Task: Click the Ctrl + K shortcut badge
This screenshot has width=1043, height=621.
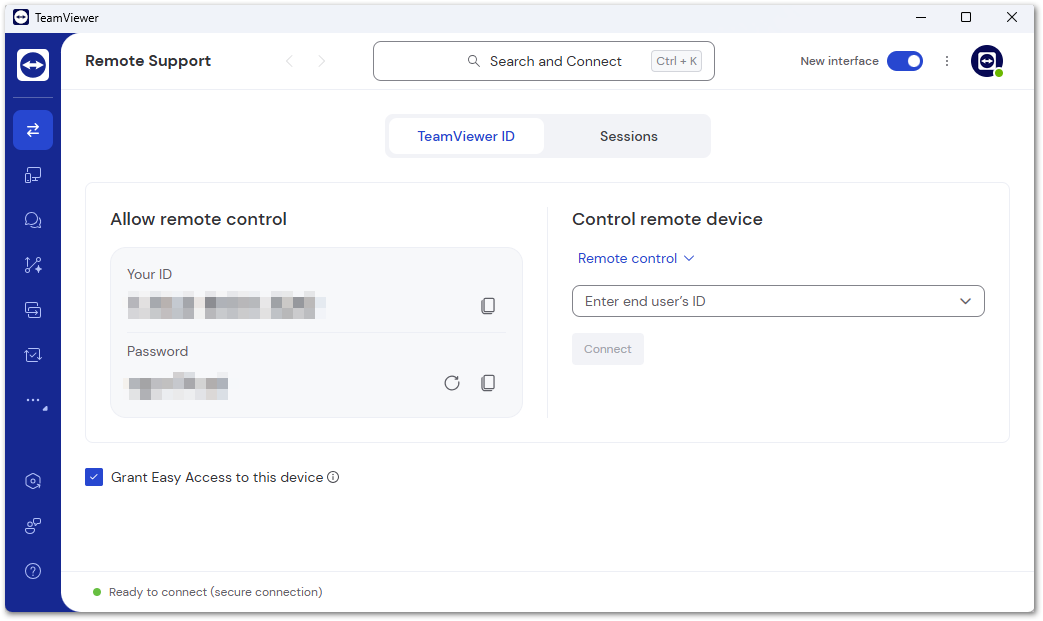Action: click(x=676, y=61)
